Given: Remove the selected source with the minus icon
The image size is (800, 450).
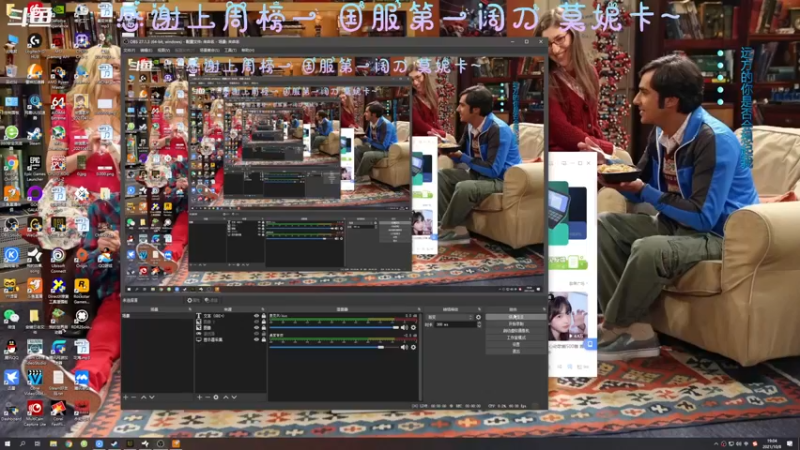Looking at the screenshot, I should click(208, 397).
